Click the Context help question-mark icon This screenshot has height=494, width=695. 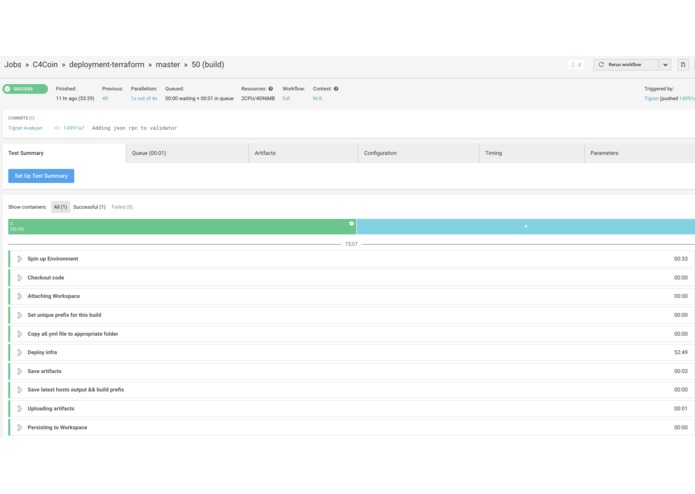(336, 89)
